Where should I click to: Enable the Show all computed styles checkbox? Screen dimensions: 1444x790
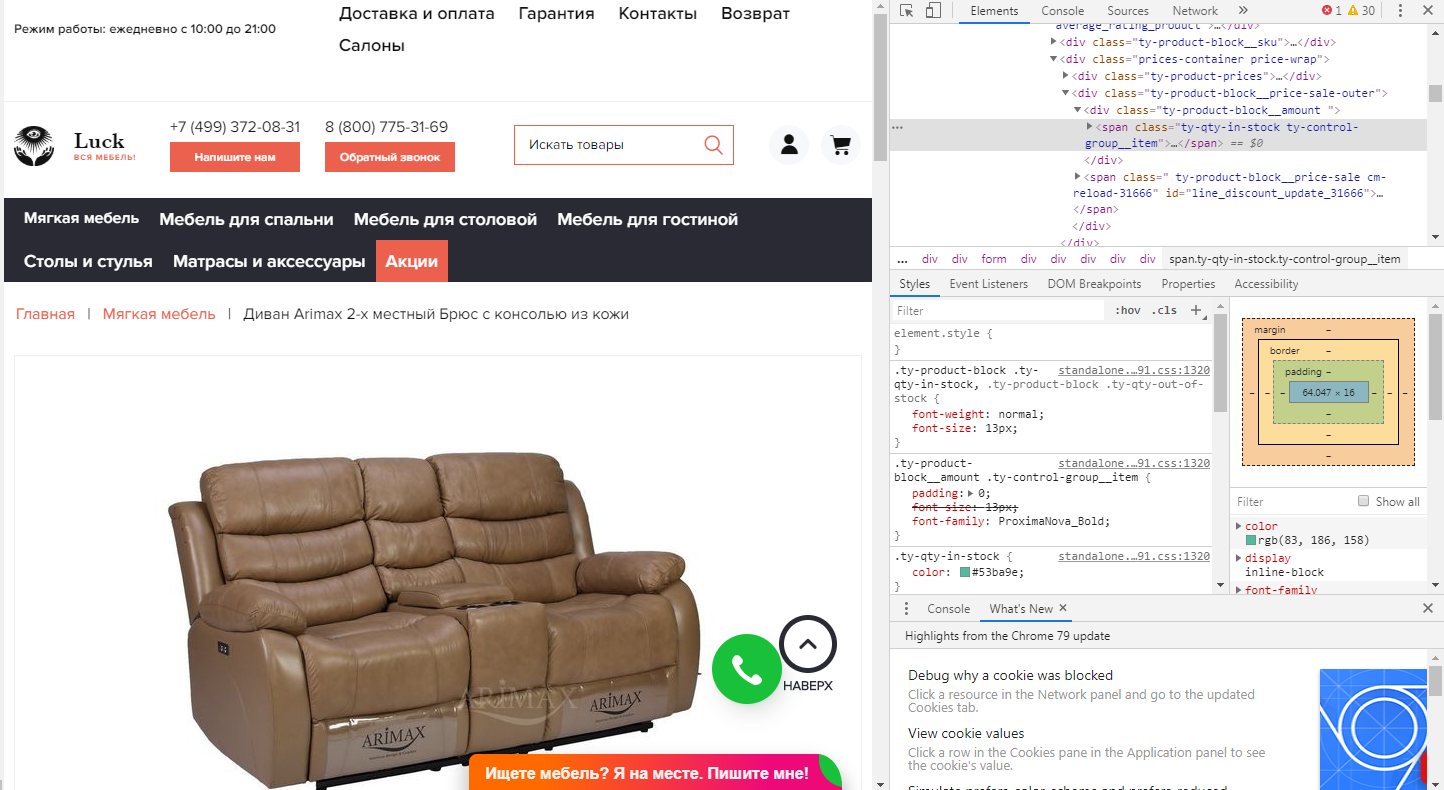point(1363,501)
